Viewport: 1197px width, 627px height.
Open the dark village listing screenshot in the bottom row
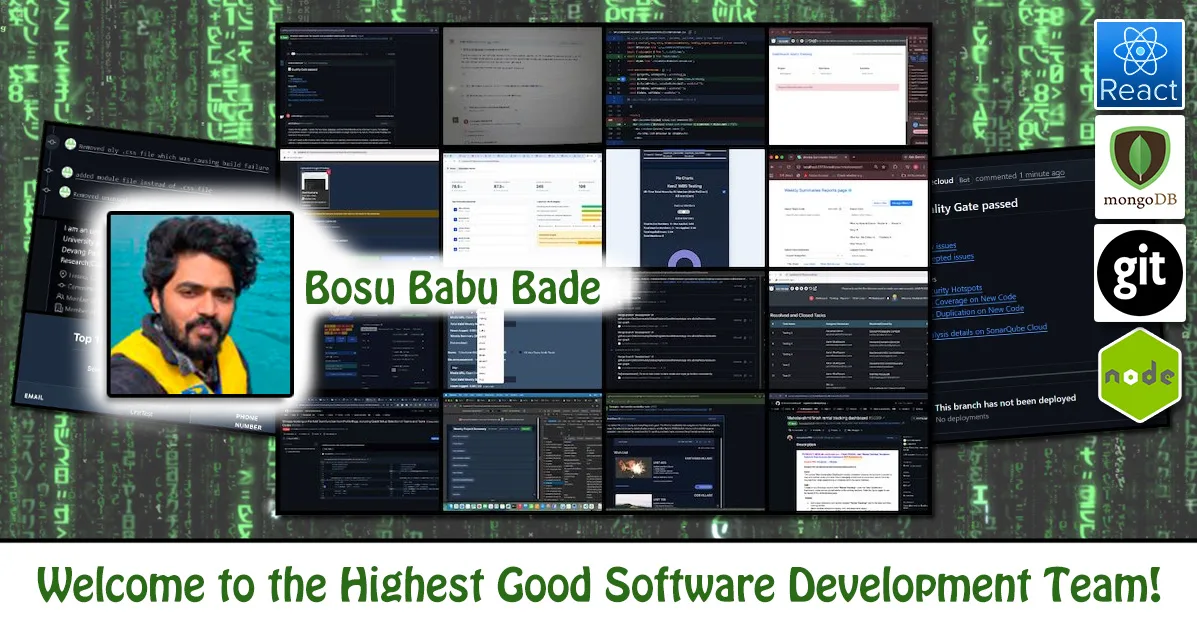[x=685, y=453]
